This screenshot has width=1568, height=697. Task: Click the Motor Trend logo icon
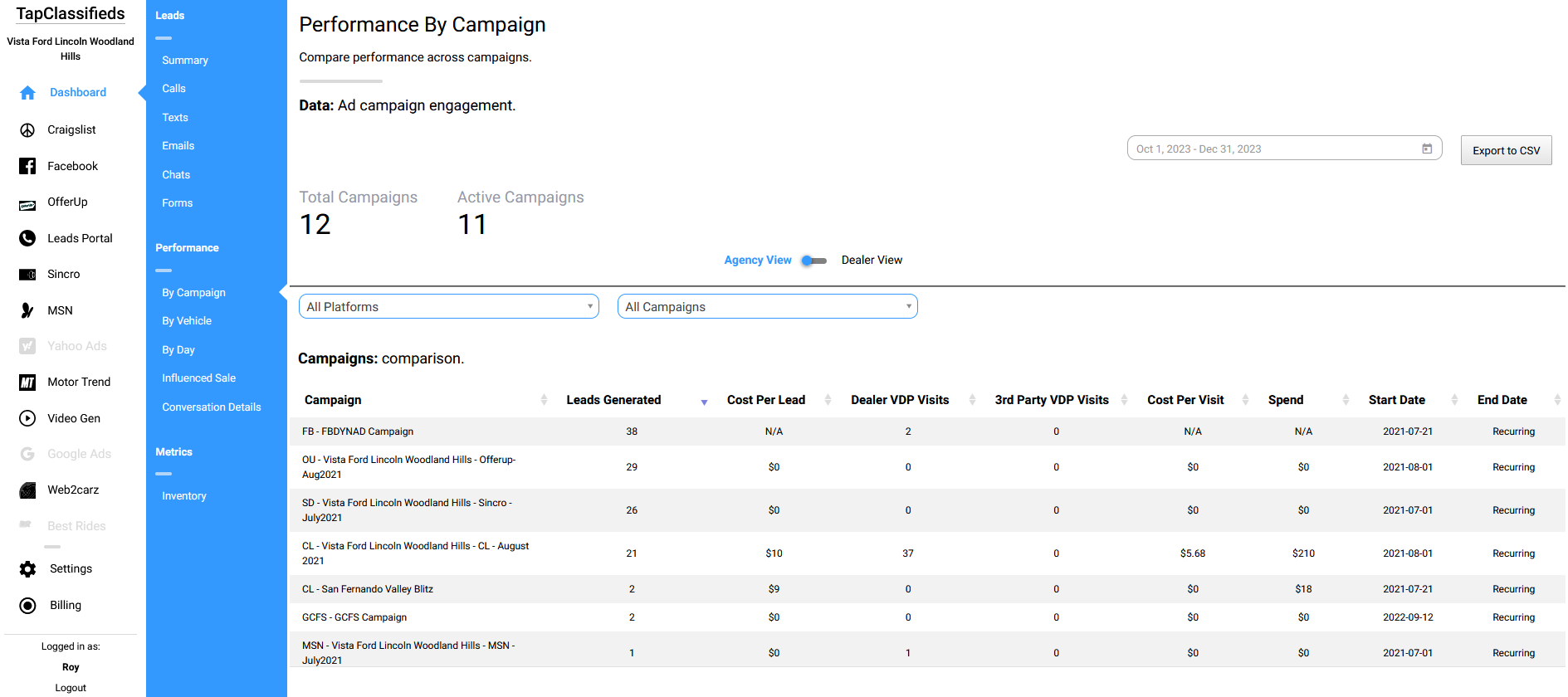(27, 383)
